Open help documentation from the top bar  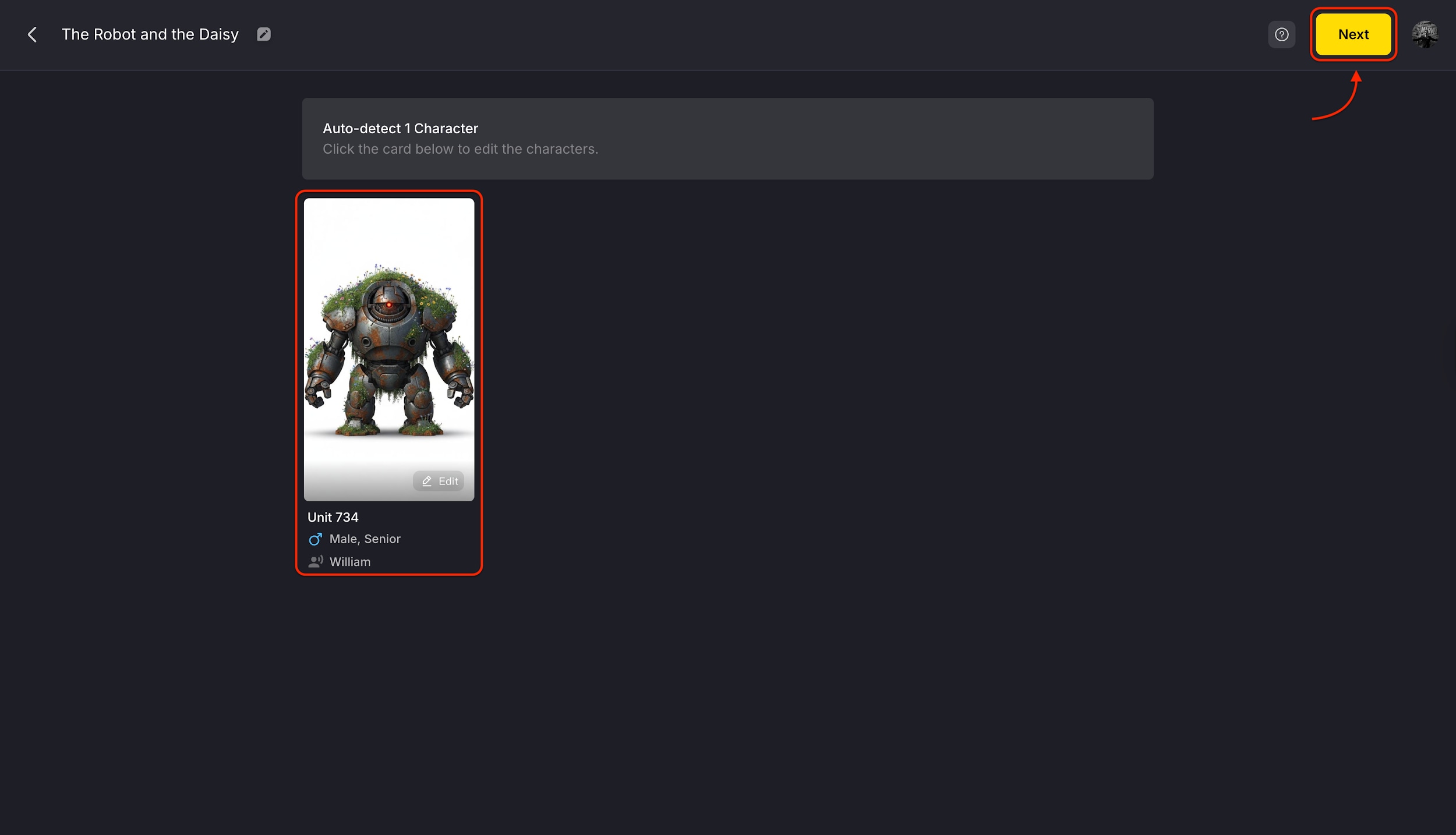click(x=1282, y=34)
